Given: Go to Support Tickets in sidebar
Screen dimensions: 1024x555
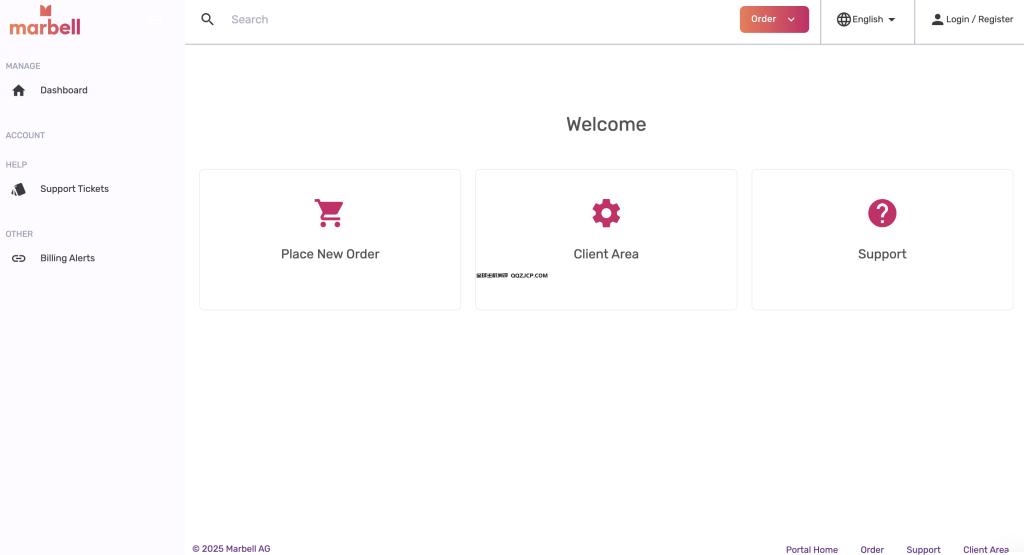Looking at the screenshot, I should [x=74, y=189].
